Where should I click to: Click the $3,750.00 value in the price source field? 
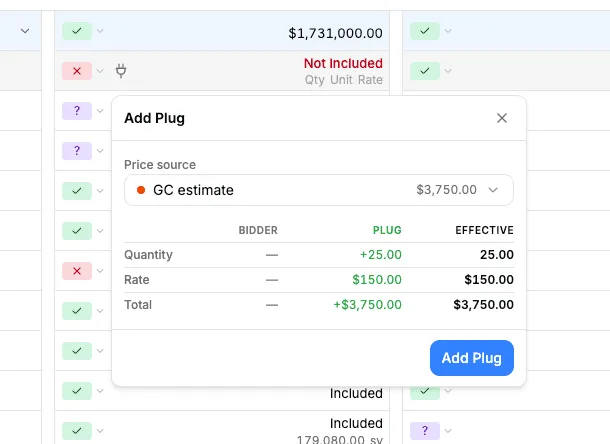tap(446, 190)
